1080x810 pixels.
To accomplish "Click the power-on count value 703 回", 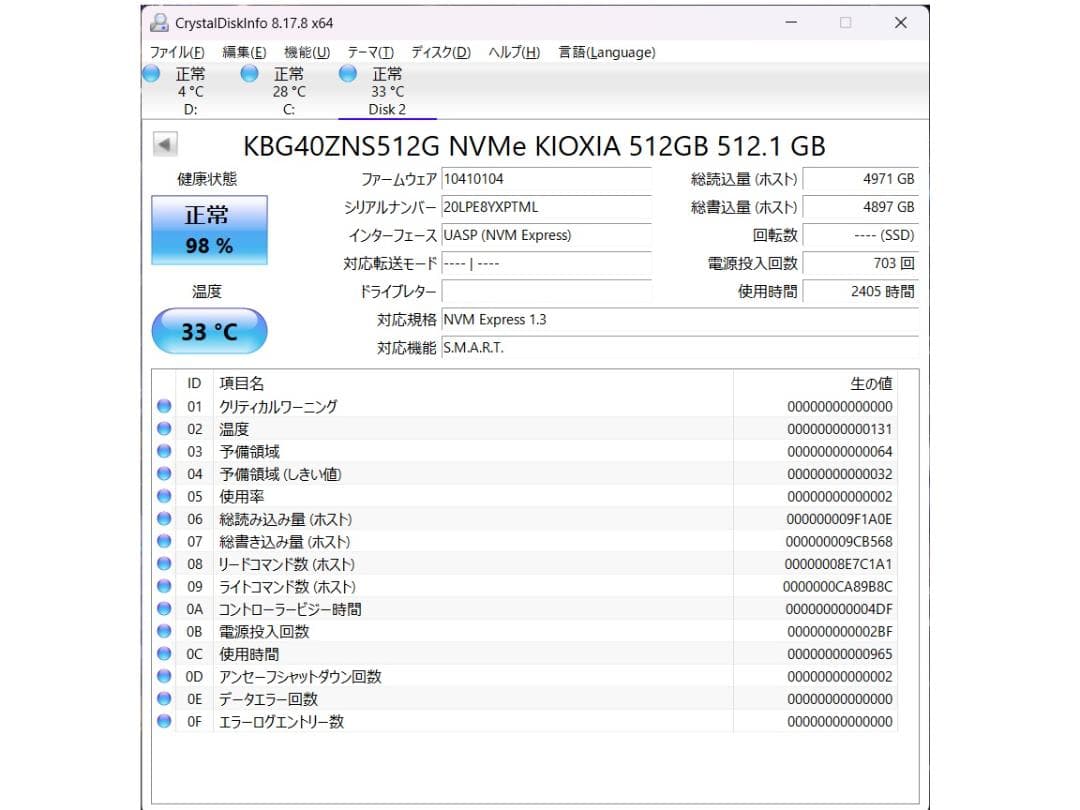I will pyautogui.click(x=861, y=263).
